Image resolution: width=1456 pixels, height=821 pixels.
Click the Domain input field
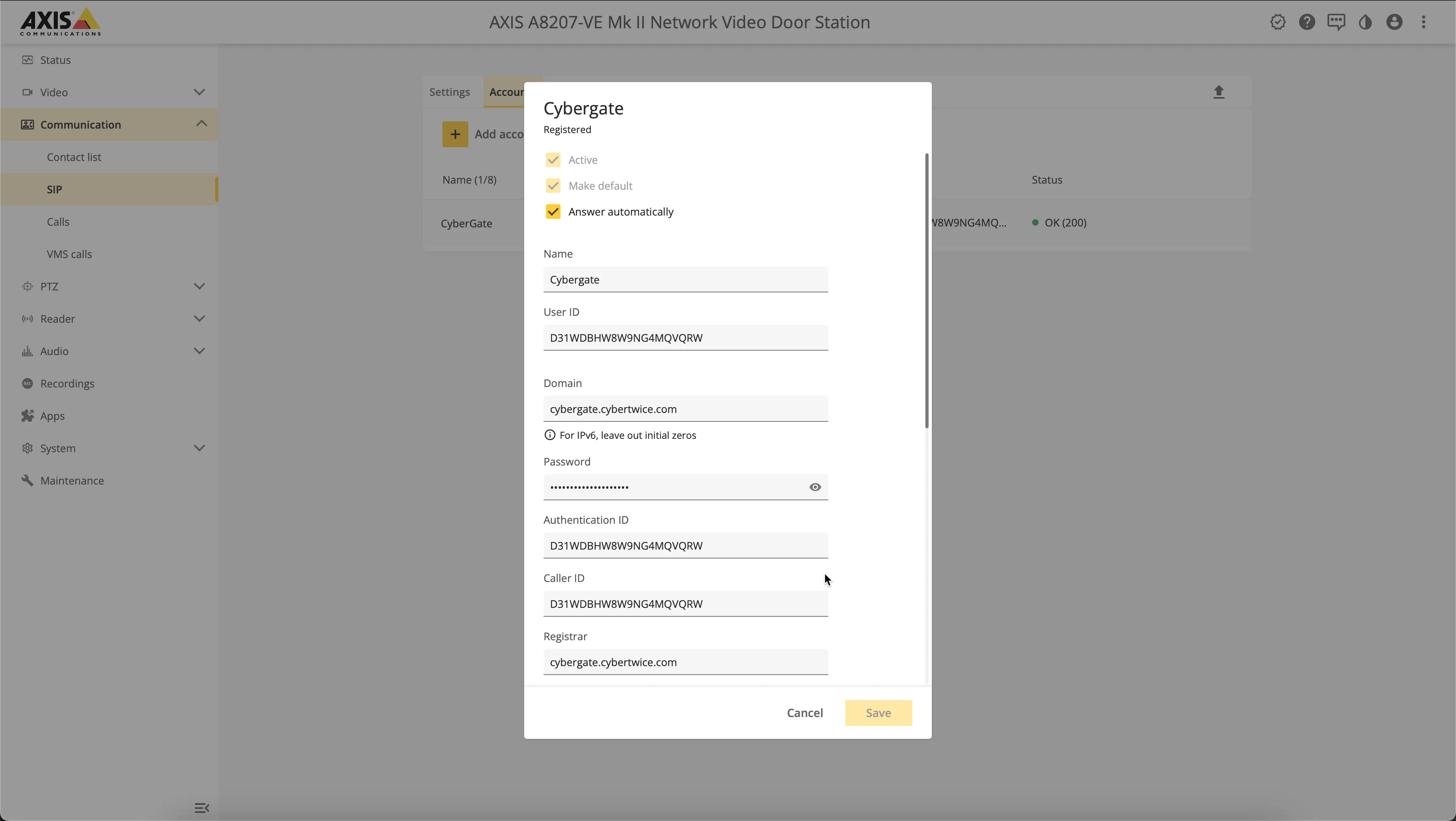[686, 409]
